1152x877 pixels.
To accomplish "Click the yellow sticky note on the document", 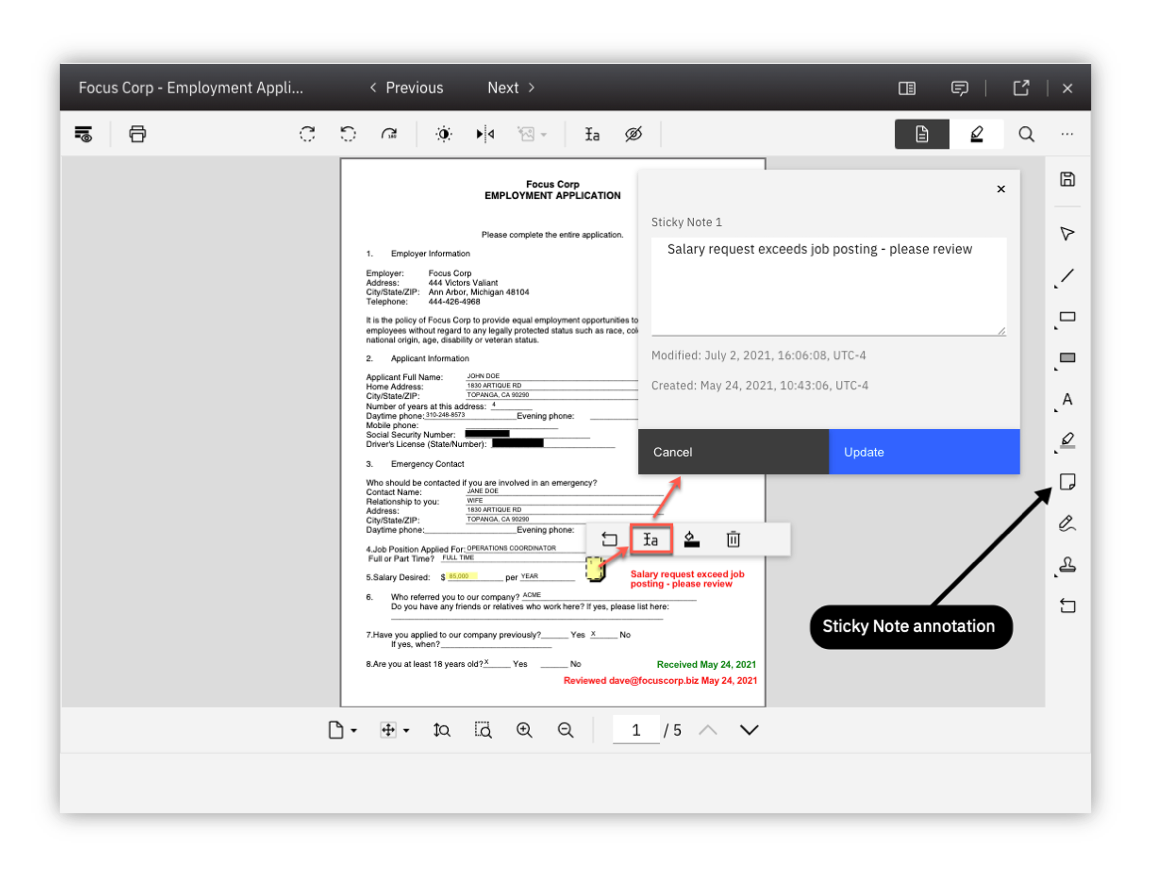I will coord(595,569).
